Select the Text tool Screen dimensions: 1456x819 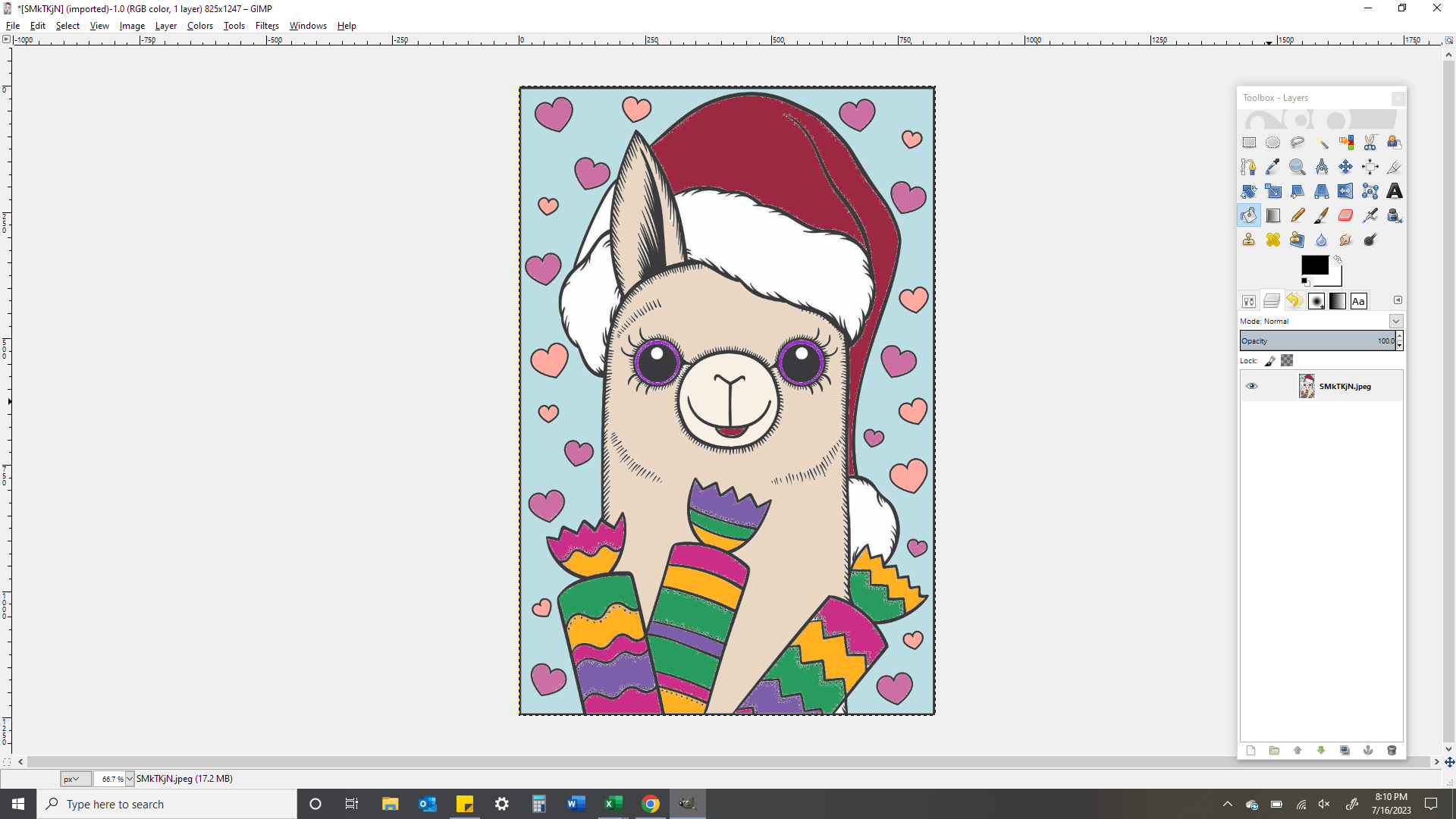pos(1395,191)
